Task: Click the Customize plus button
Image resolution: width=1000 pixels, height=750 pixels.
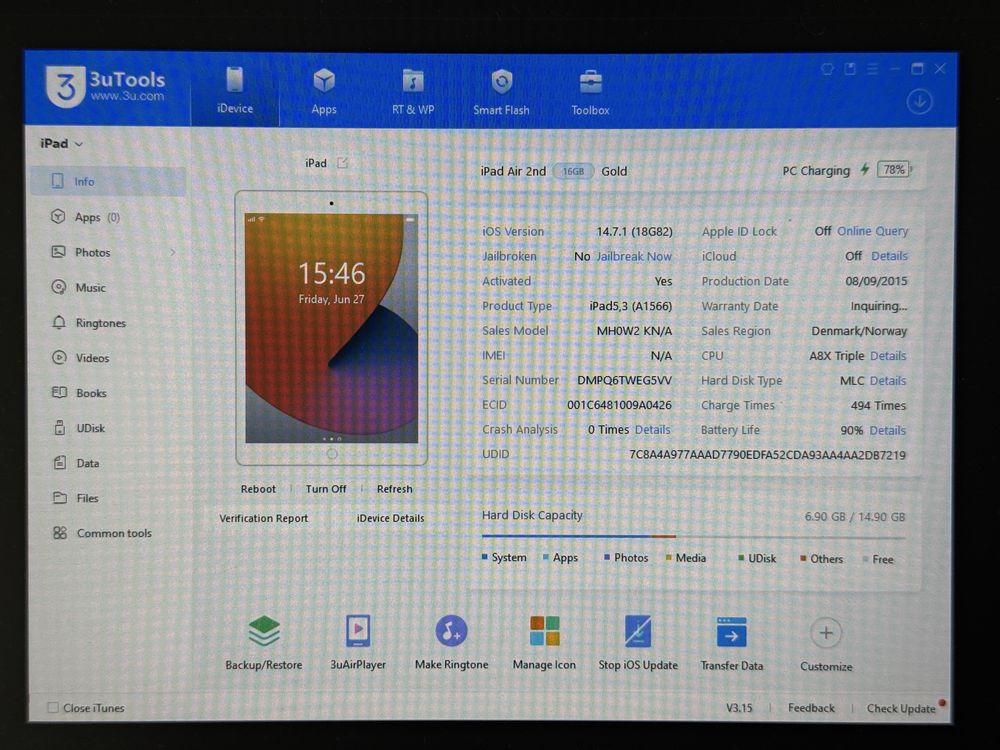Action: tap(826, 633)
